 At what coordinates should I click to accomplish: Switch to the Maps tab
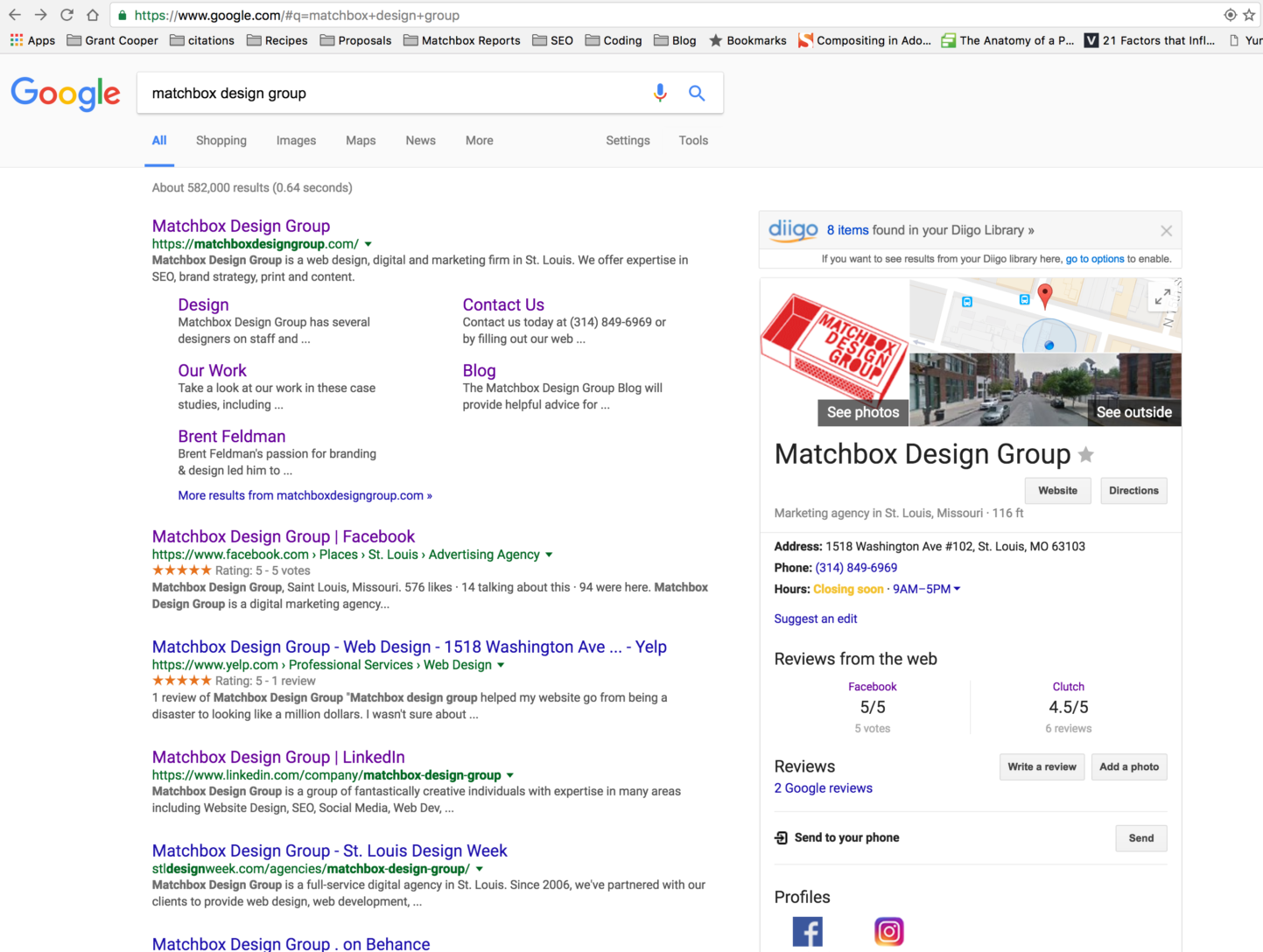click(361, 140)
